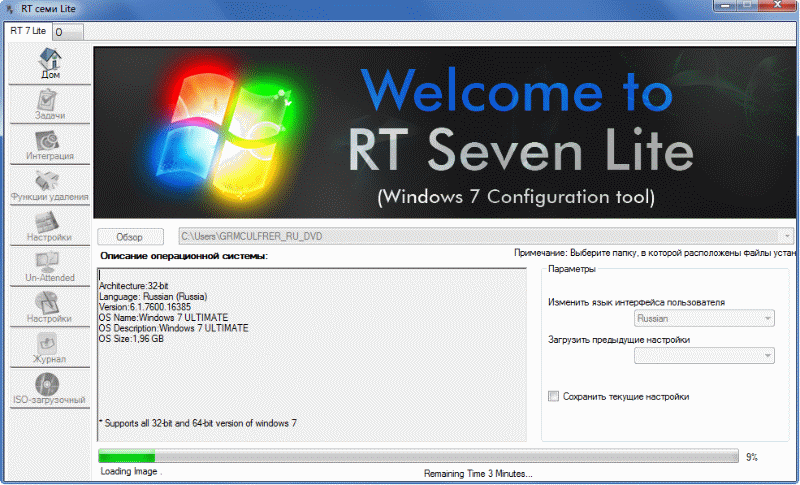Click the Параметры group label

(571, 269)
